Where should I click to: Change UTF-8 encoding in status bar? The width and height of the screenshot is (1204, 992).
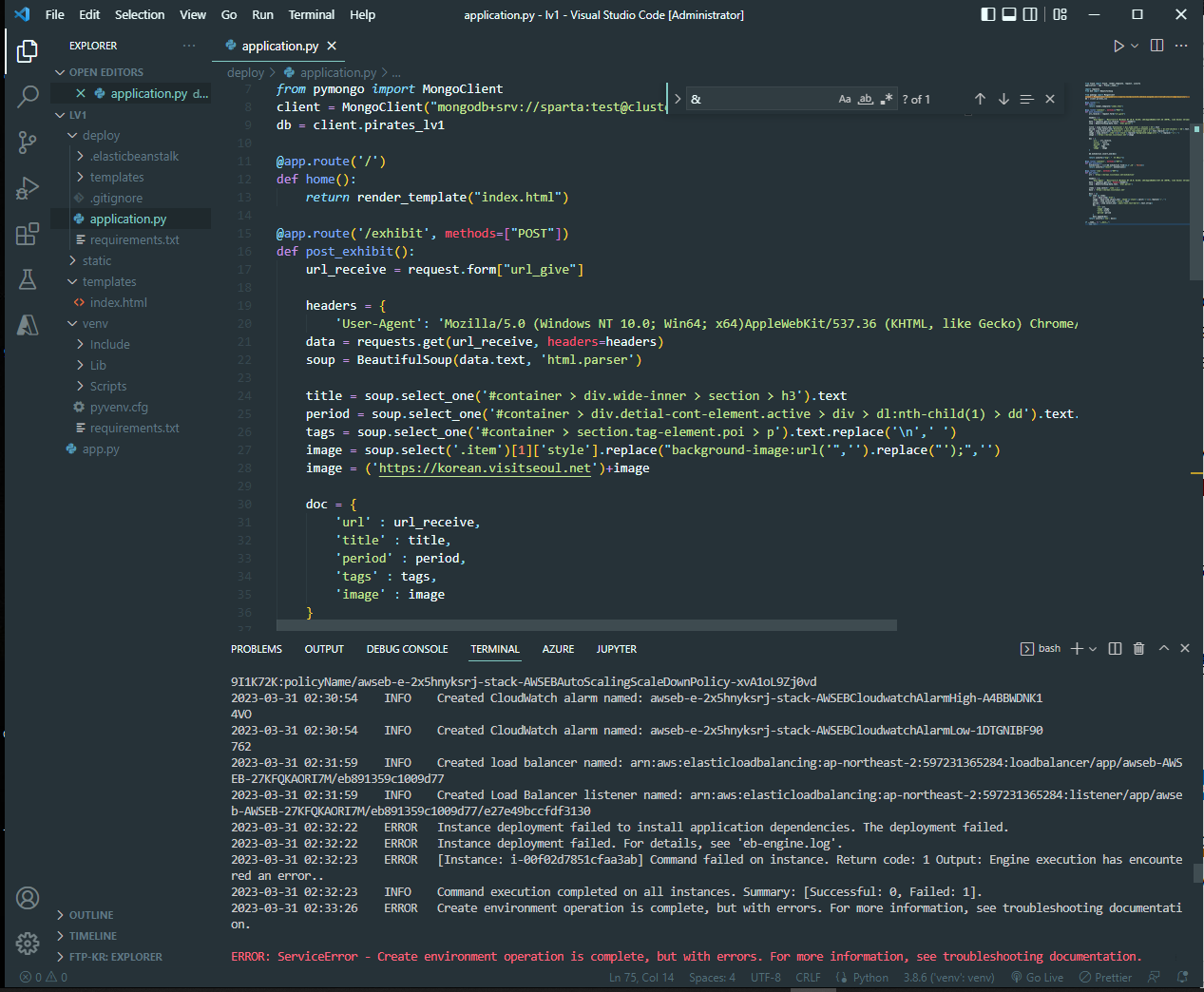tap(766, 978)
